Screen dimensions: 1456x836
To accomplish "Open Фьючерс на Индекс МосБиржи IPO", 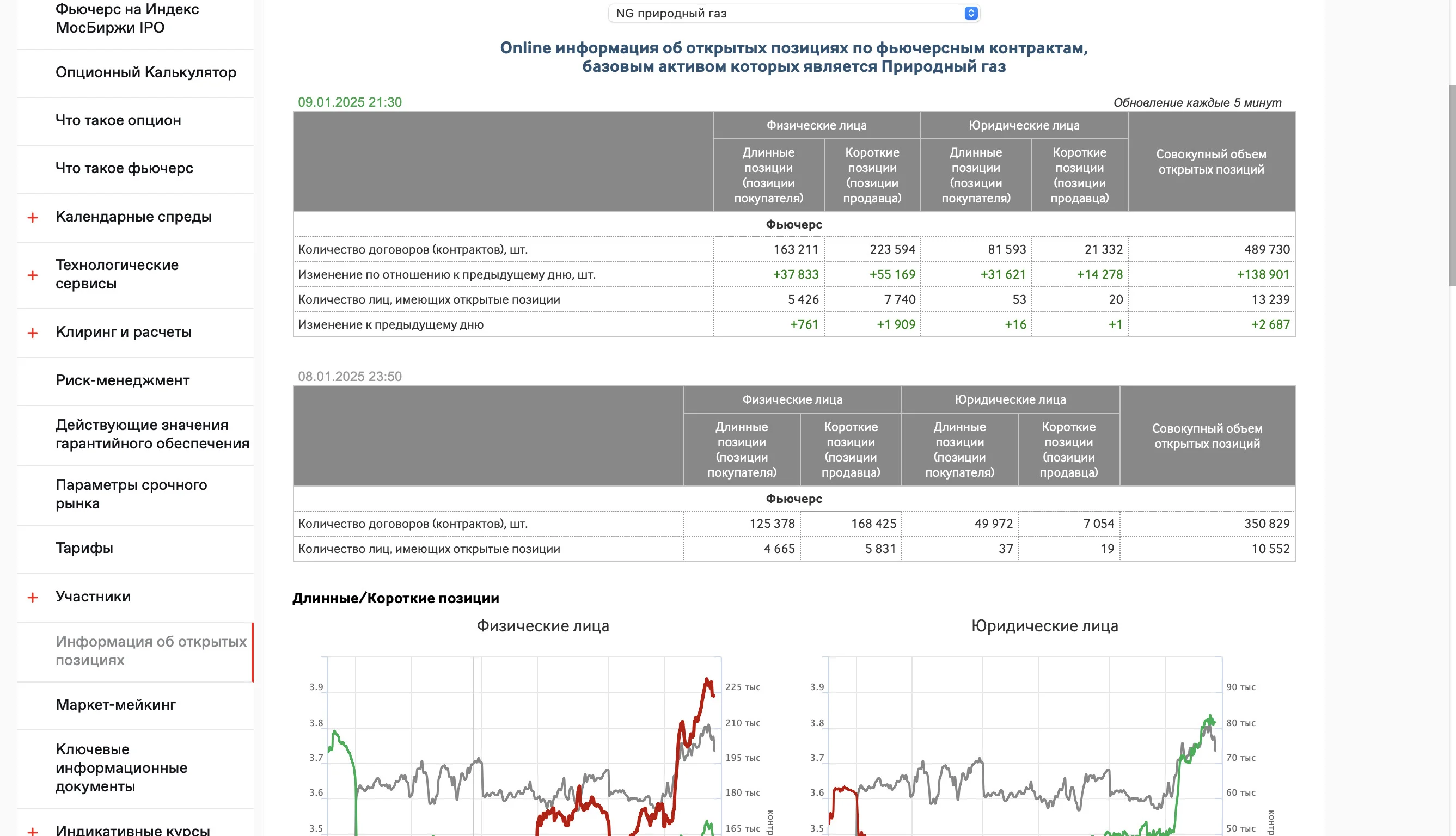I will click(127, 19).
